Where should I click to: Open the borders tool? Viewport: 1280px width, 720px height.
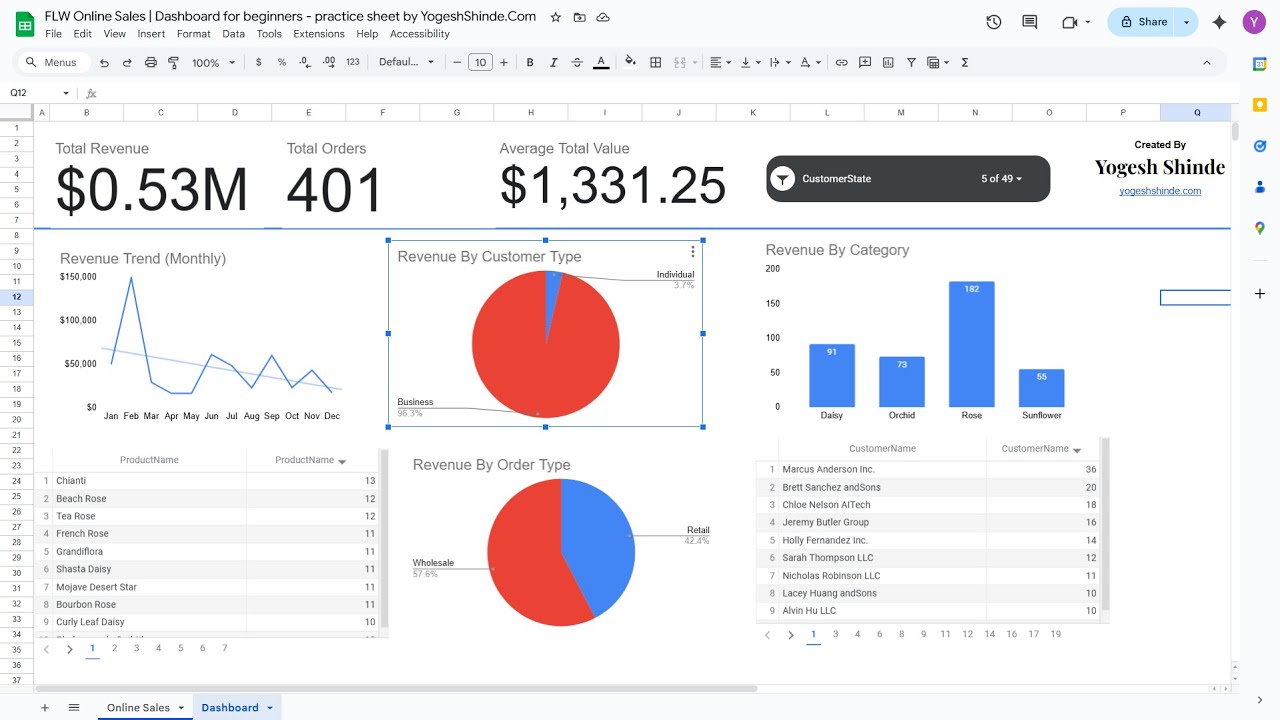[656, 62]
